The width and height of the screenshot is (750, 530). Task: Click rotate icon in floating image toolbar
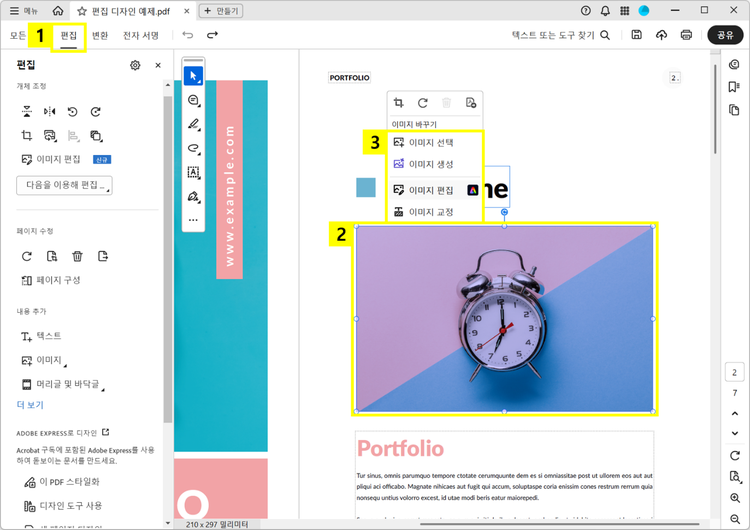423,103
